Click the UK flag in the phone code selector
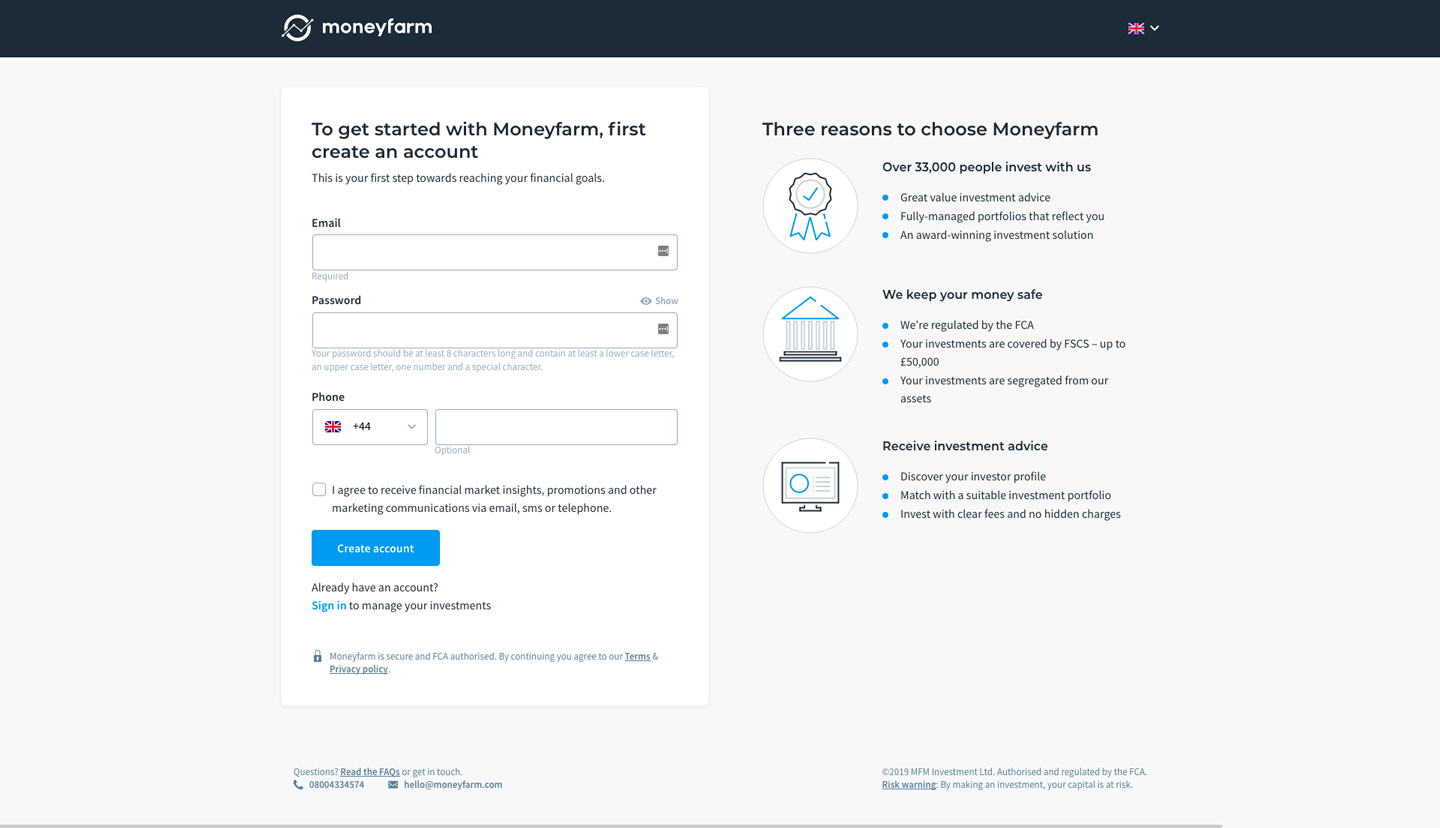 333,427
